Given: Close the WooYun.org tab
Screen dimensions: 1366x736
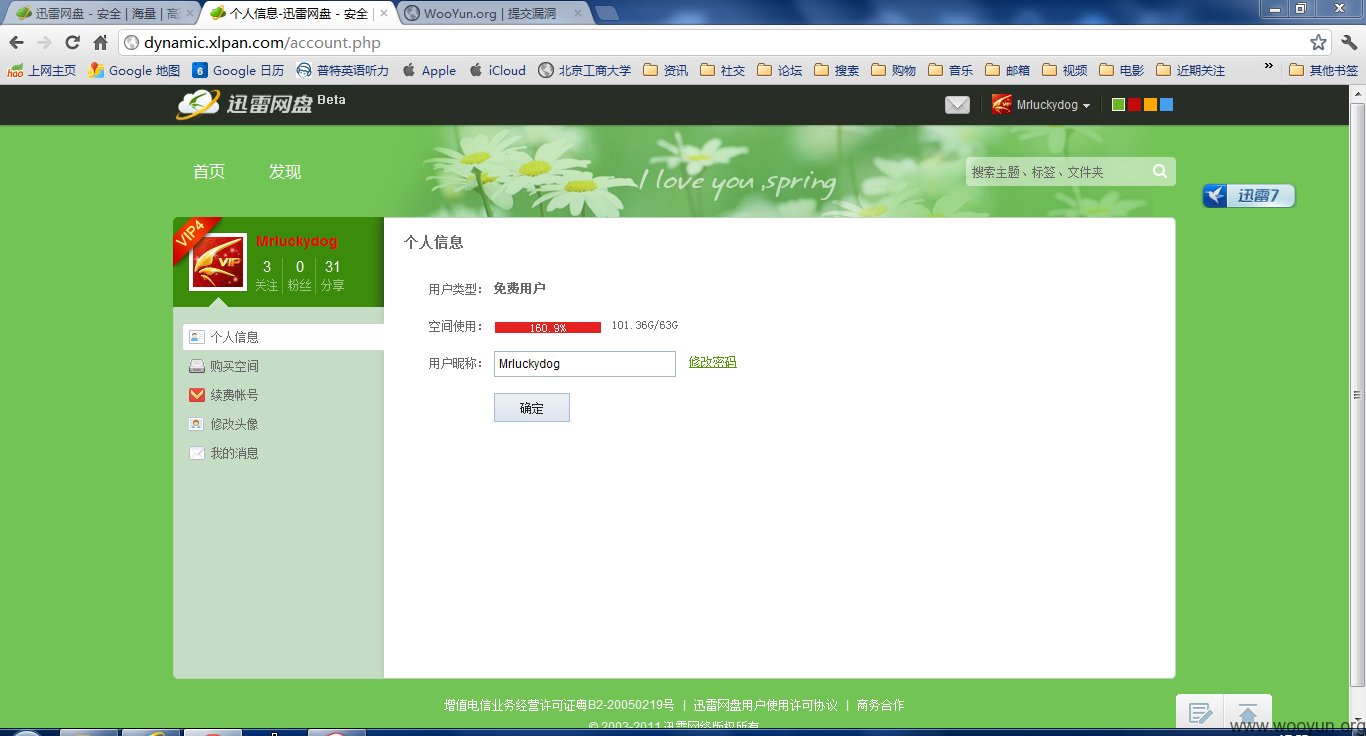Looking at the screenshot, I should point(577,14).
